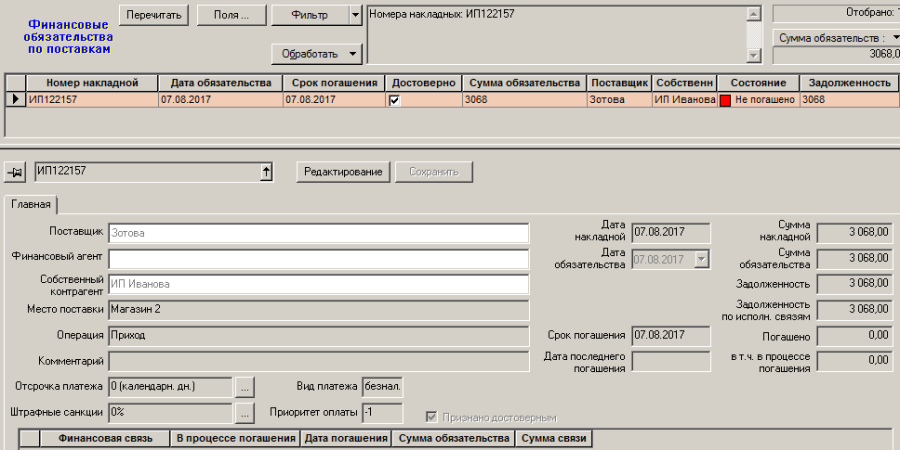This screenshot has height=450, width=900.
Task: Click the Номер накладной column header
Action: (92, 83)
